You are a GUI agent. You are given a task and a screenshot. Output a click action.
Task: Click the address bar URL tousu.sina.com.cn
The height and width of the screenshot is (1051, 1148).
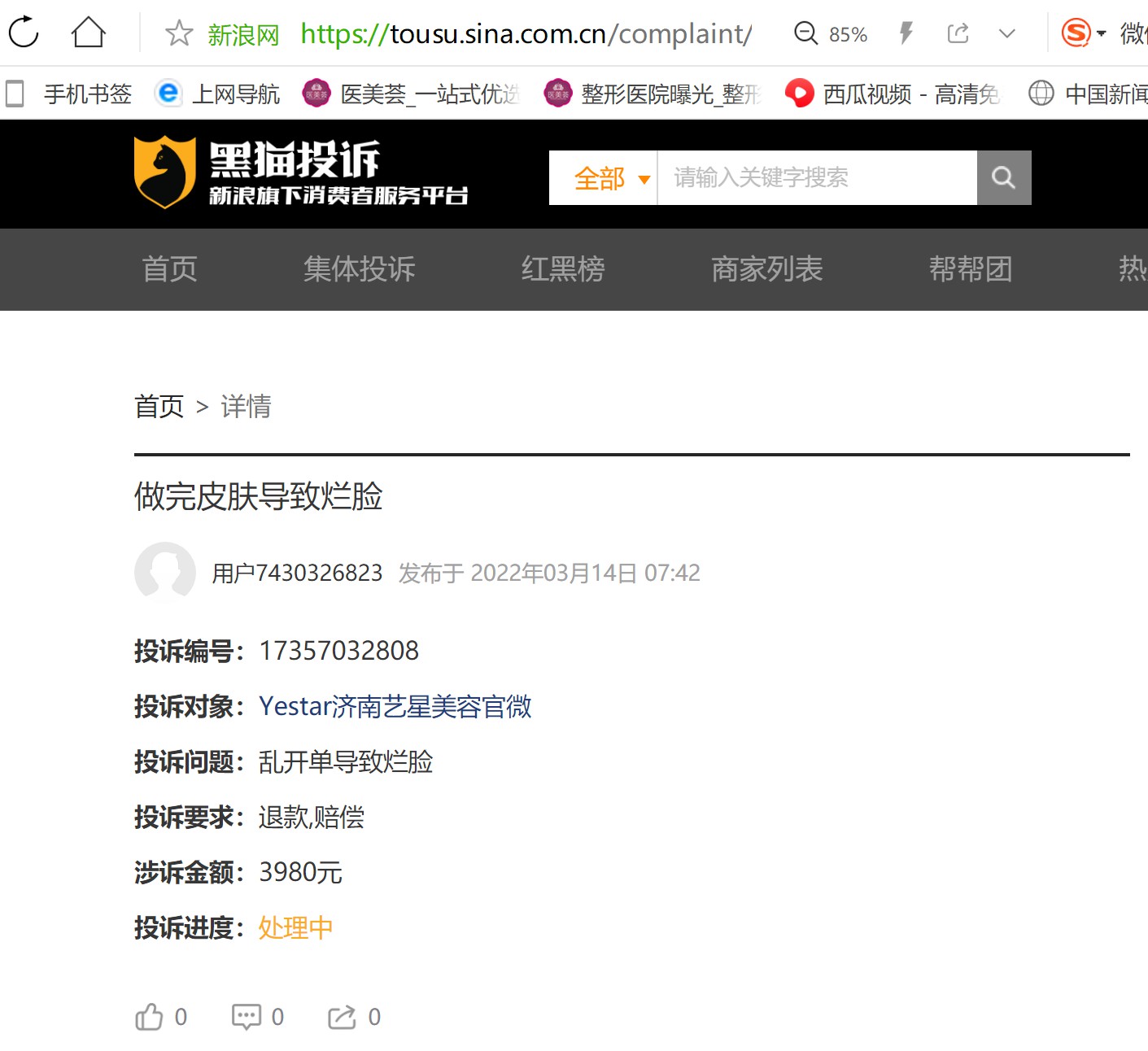pos(526,33)
